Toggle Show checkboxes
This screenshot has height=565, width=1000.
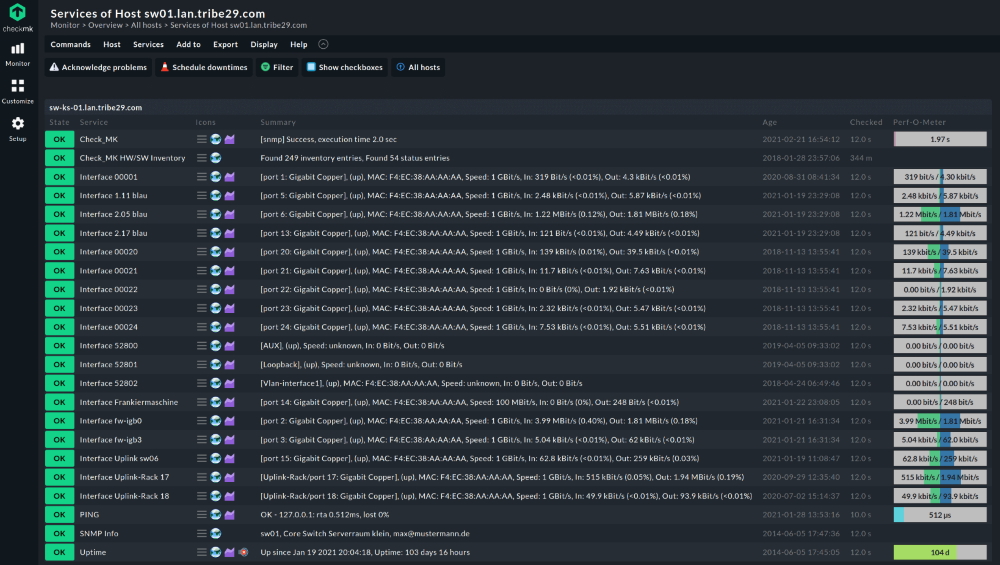click(344, 67)
